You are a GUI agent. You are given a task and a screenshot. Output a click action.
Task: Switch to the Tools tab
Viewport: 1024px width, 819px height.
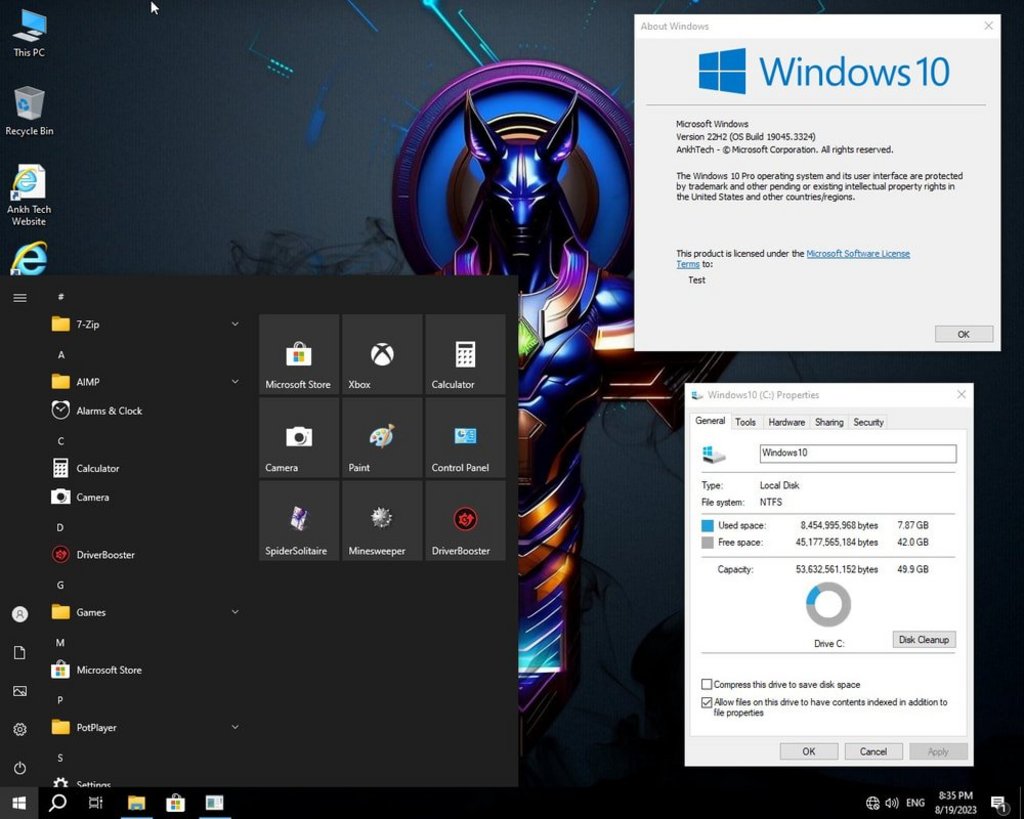[x=745, y=422]
